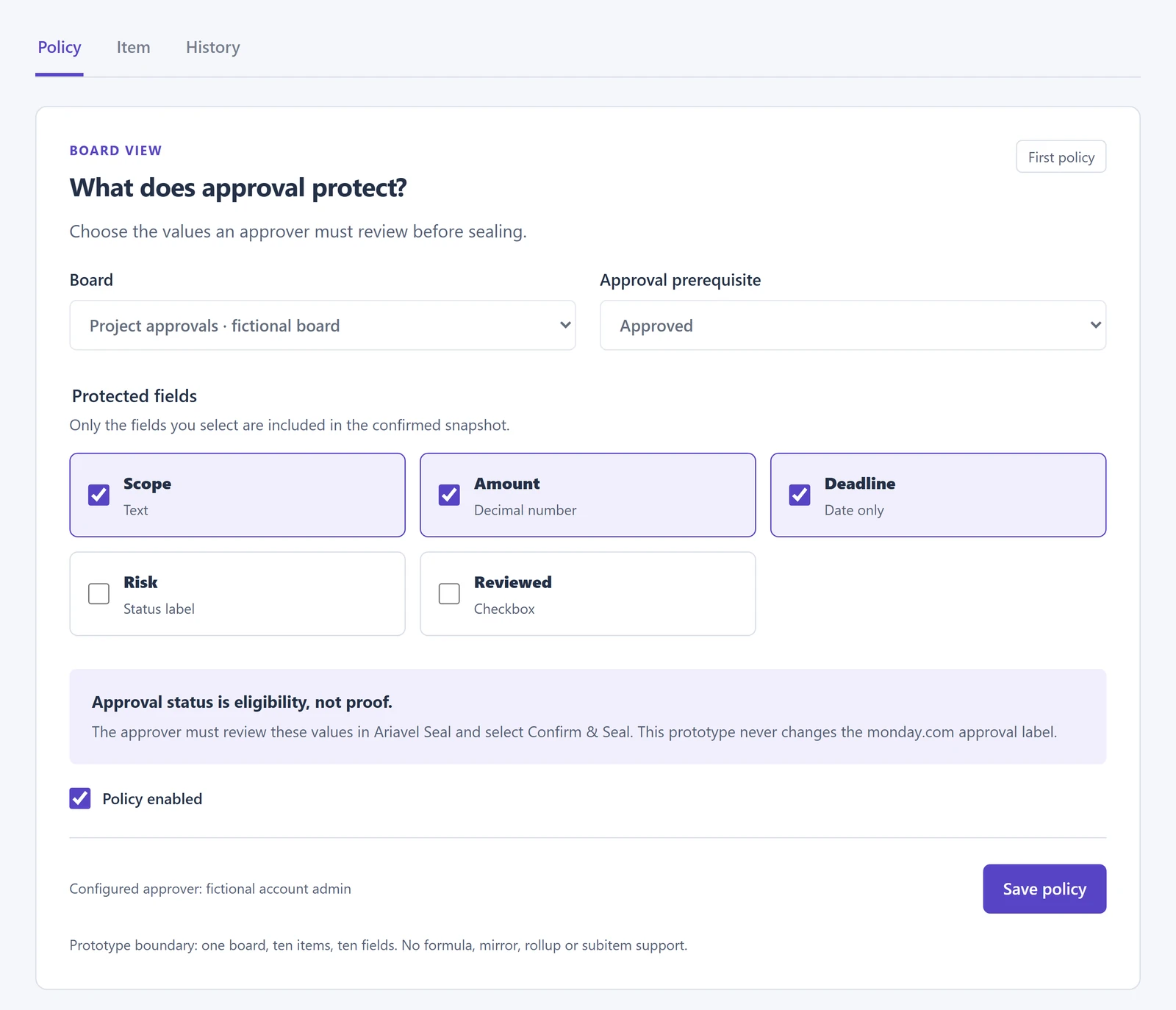Viewport: 1176px width, 1010px height.
Task: Toggle the Policy enabled checkbox
Action: [x=80, y=798]
